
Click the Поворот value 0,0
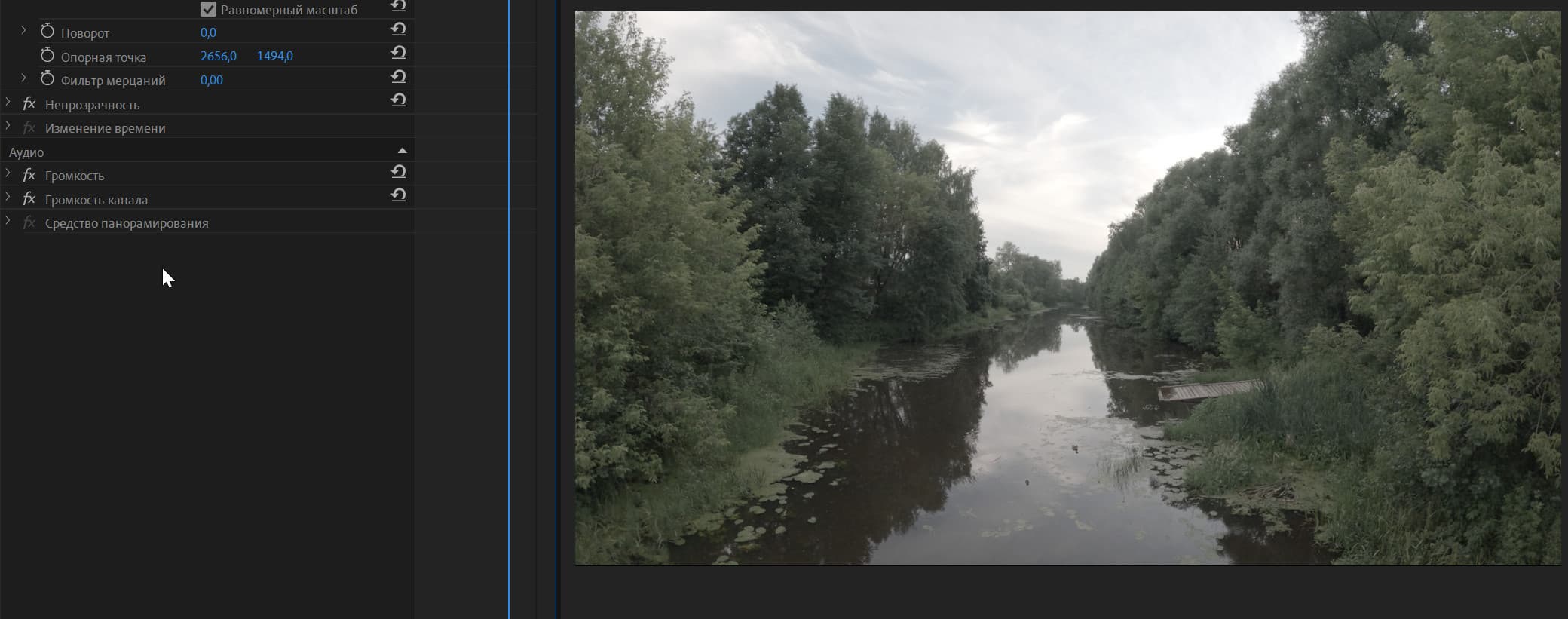click(208, 32)
